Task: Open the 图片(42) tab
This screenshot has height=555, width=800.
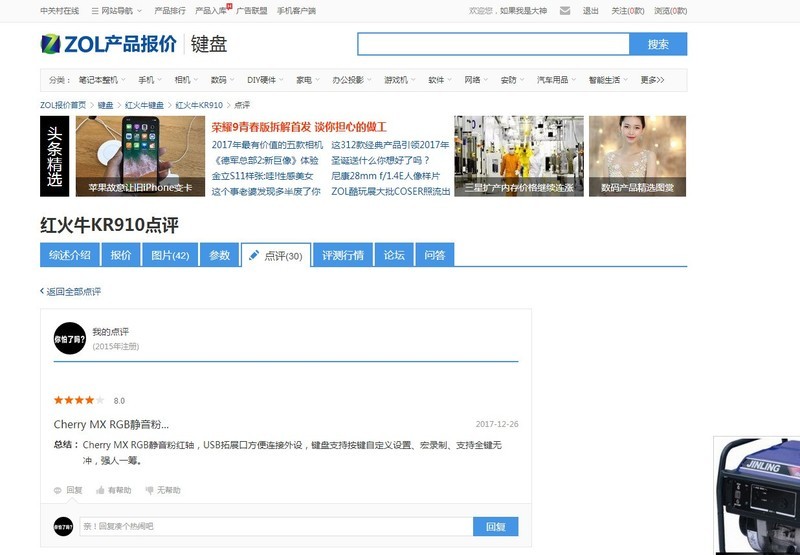Action: [170, 255]
